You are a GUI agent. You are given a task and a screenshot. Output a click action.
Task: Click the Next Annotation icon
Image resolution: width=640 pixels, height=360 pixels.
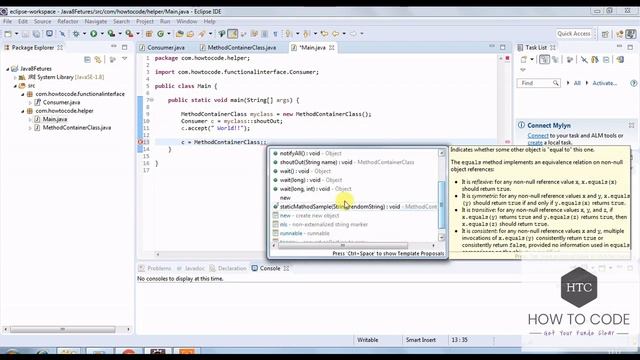click(289, 34)
